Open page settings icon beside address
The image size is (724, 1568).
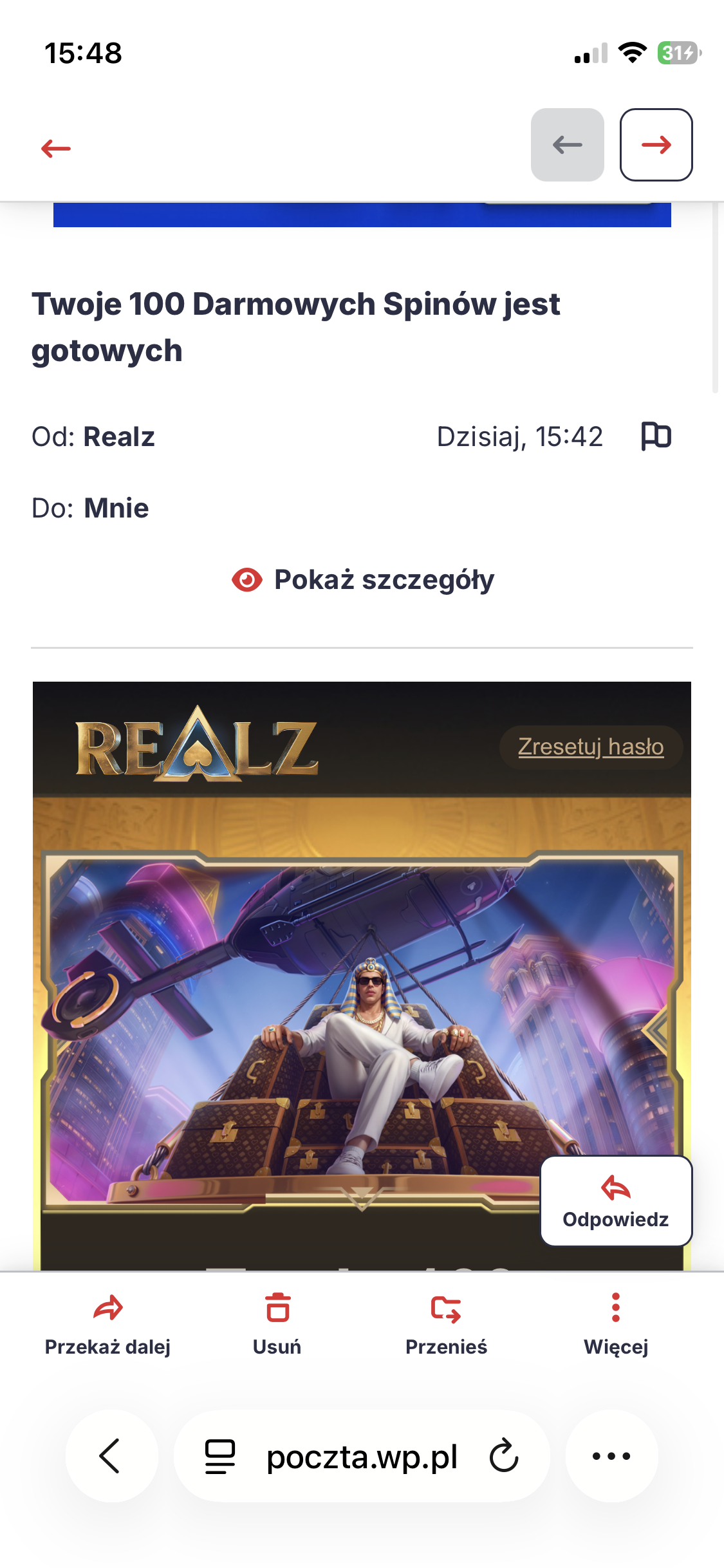[220, 1457]
